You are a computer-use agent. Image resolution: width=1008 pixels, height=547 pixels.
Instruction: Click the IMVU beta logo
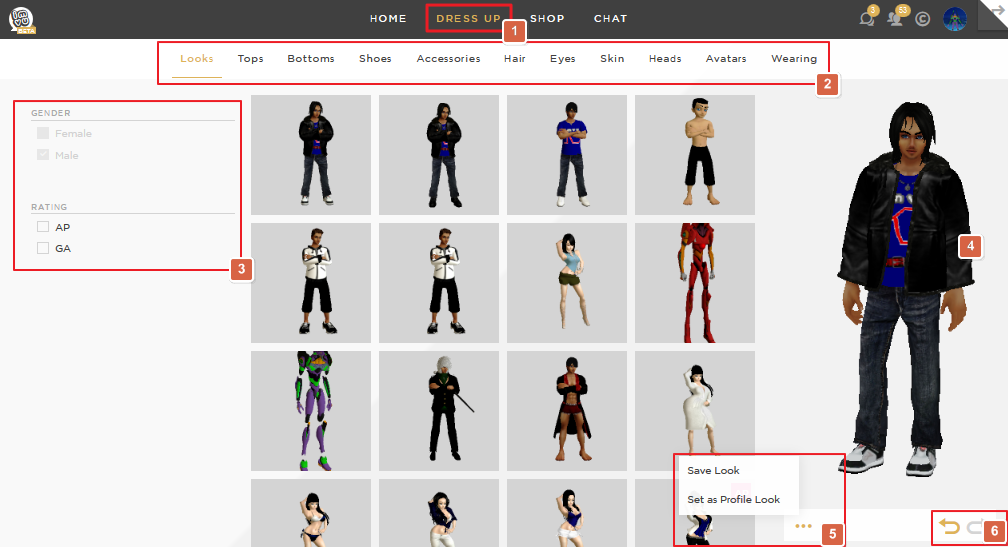(21, 19)
